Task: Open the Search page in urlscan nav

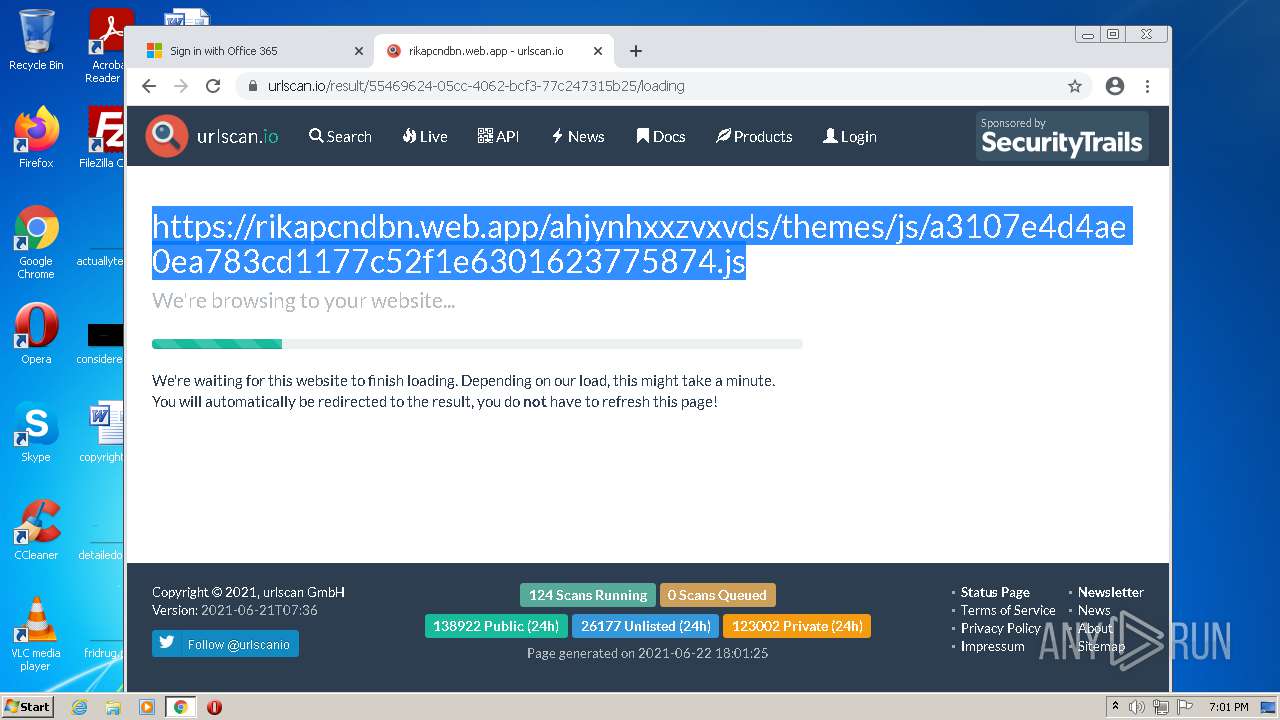Action: [x=340, y=136]
